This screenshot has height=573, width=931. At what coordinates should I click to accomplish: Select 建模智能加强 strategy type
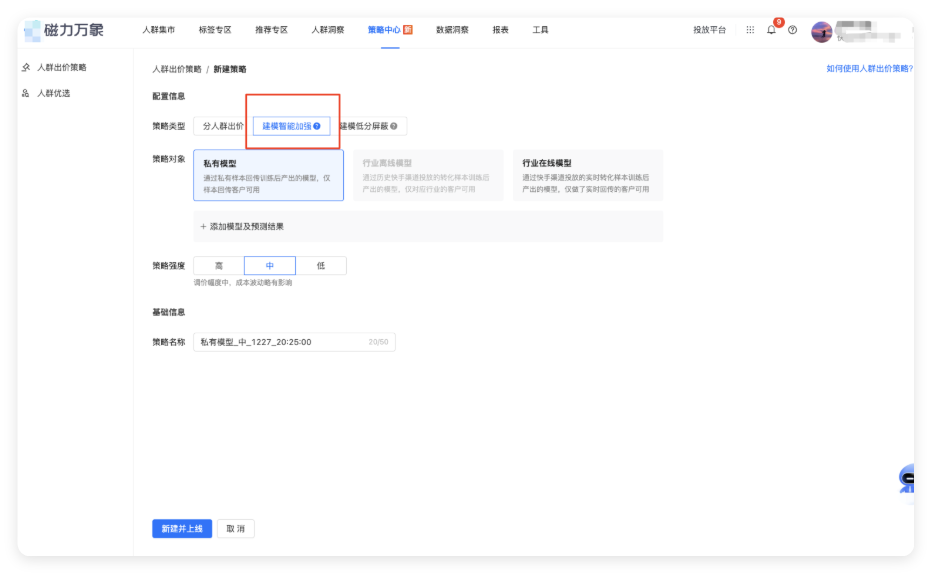pyautogui.click(x=292, y=126)
